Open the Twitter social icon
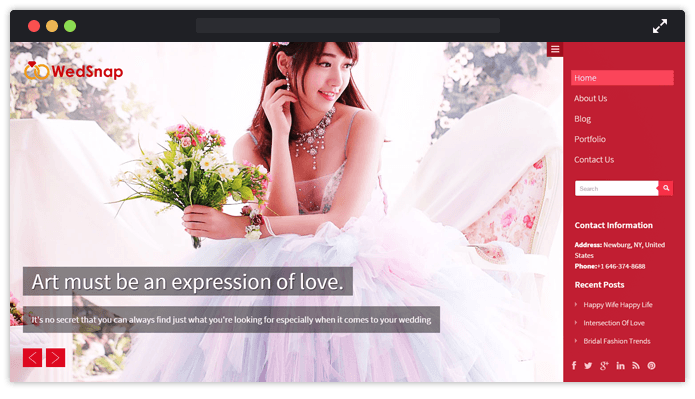The height and width of the screenshot is (399, 695). [x=588, y=366]
